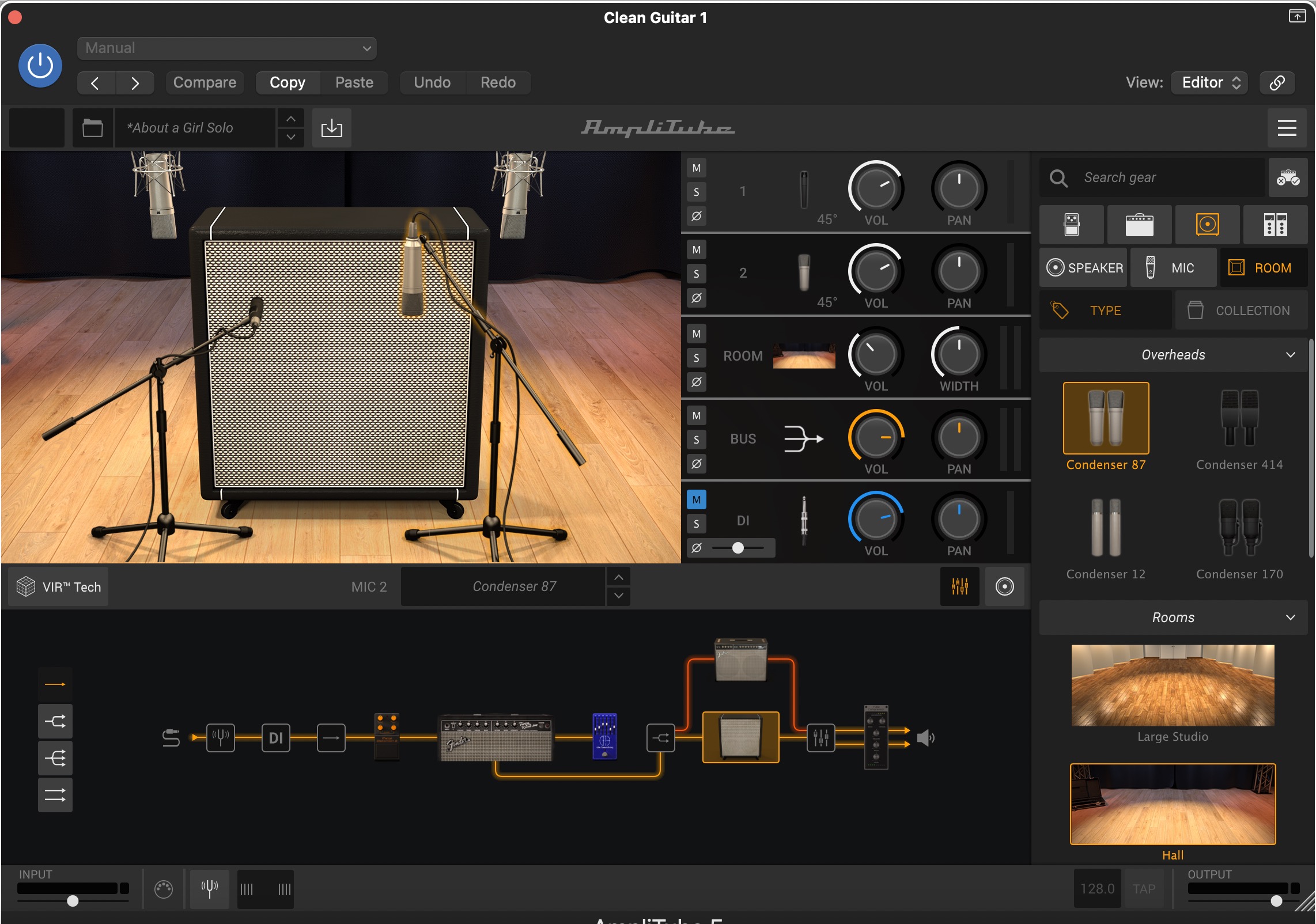1316x924 pixels.
Task: Open the View Editor dropdown
Action: (x=1209, y=82)
